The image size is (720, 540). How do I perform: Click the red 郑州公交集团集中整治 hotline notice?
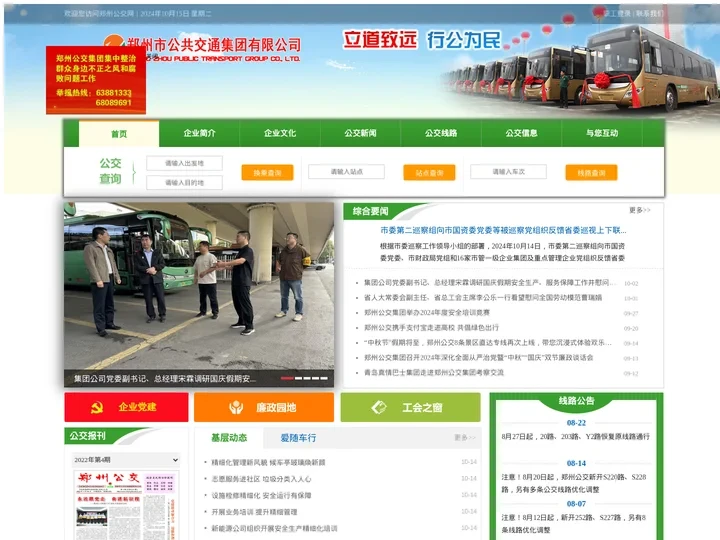click(96, 80)
